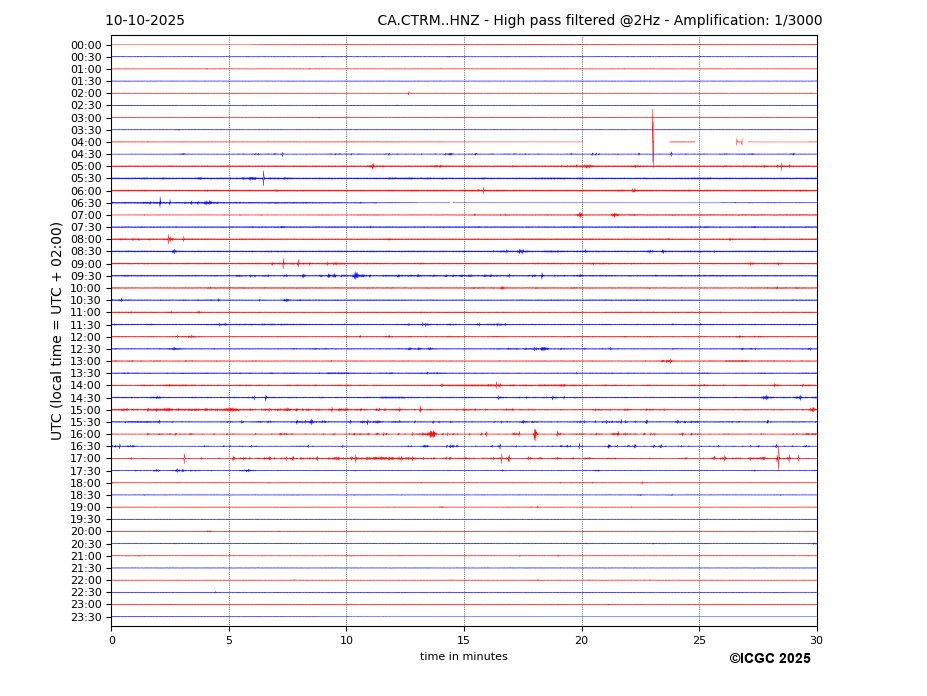This screenshot has height=696, width=927.
Task: Click the 17:00 row label
Action: 86,459
